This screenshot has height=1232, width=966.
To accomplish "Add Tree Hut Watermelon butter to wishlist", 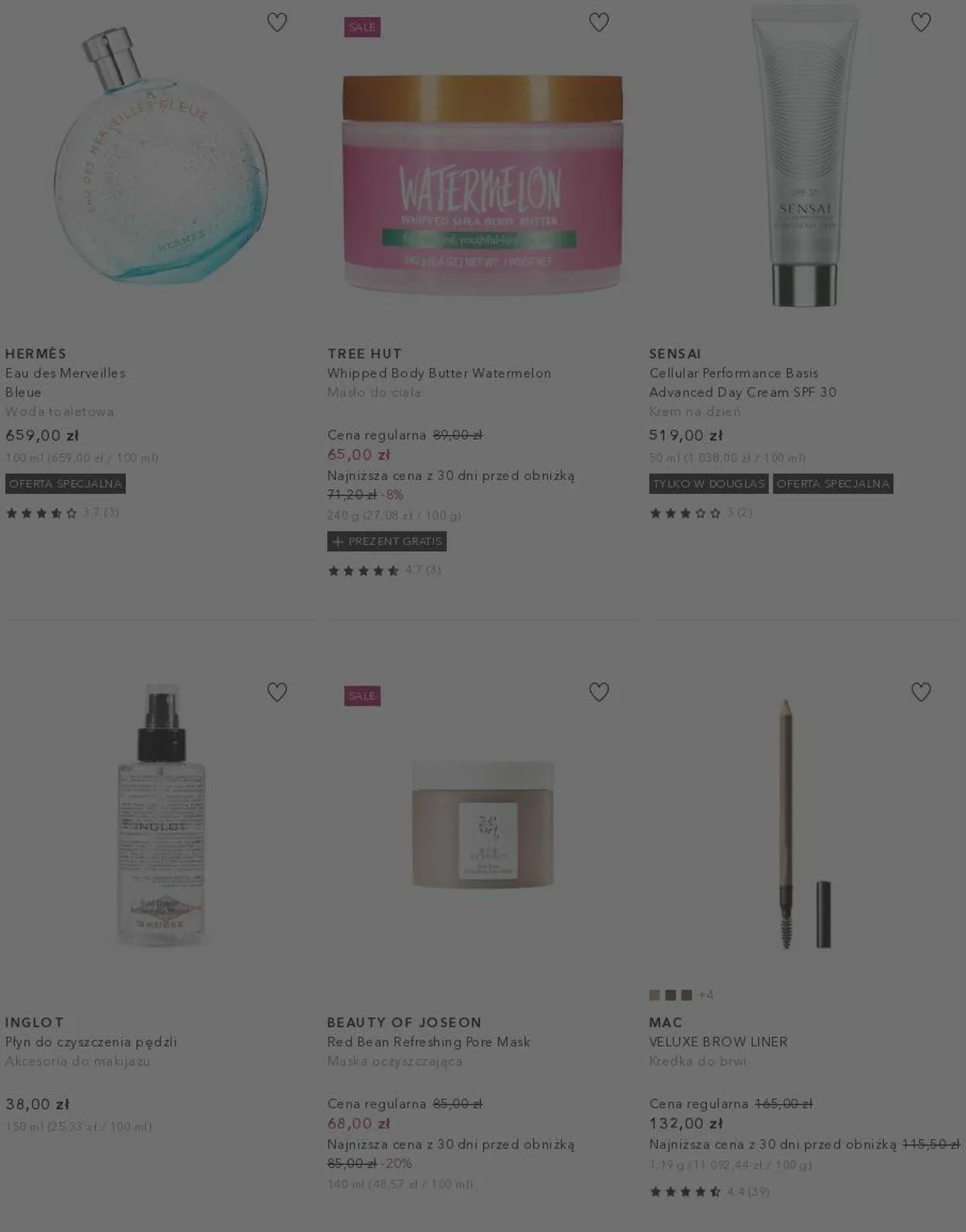I will (599, 22).
